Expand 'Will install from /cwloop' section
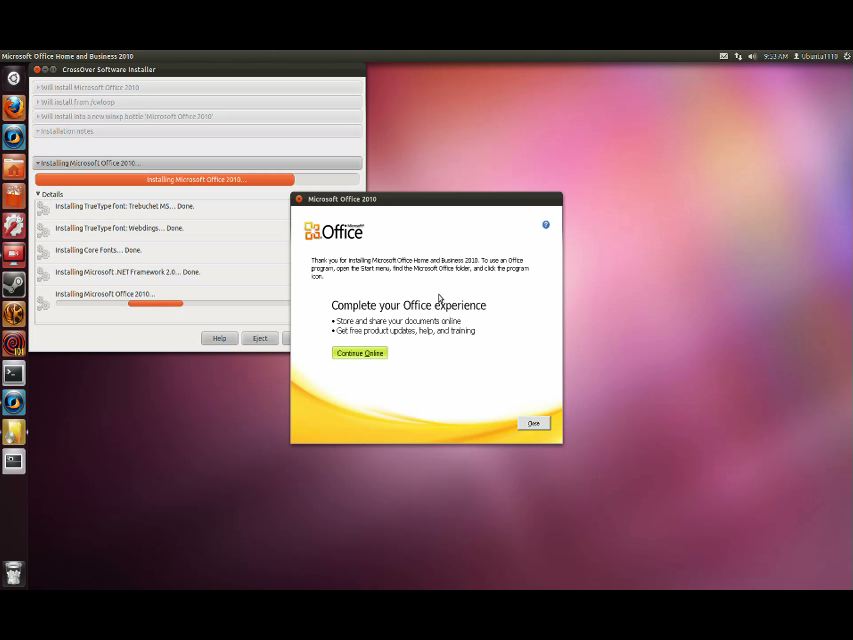 197,102
